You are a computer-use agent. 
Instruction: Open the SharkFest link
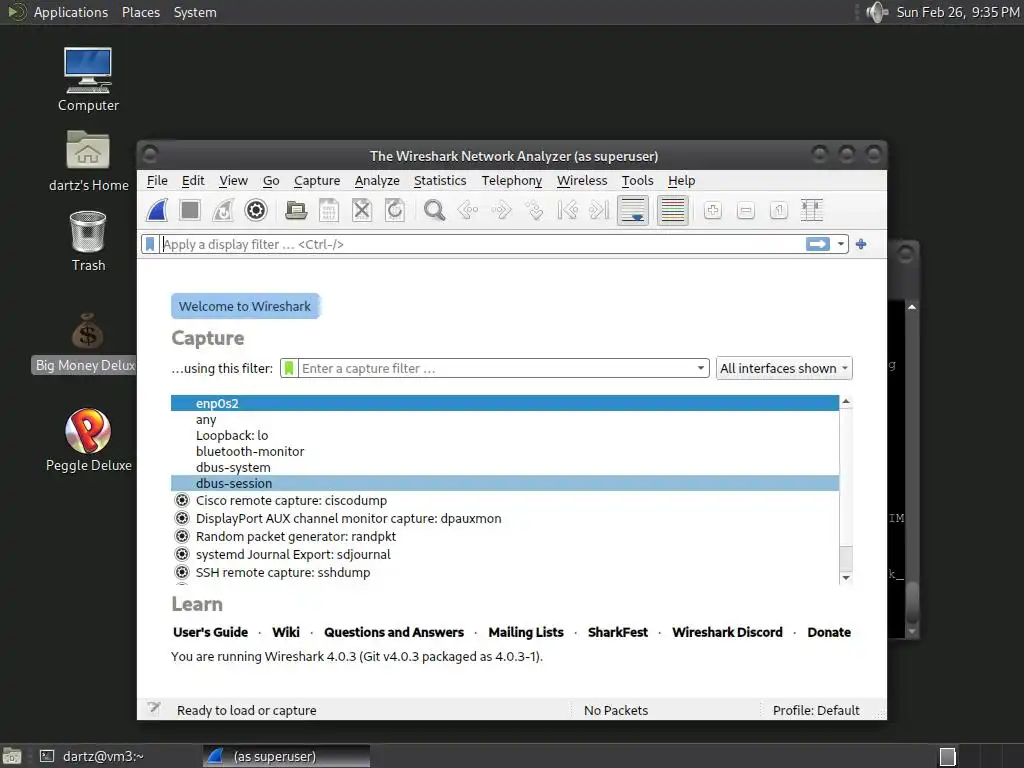point(618,632)
